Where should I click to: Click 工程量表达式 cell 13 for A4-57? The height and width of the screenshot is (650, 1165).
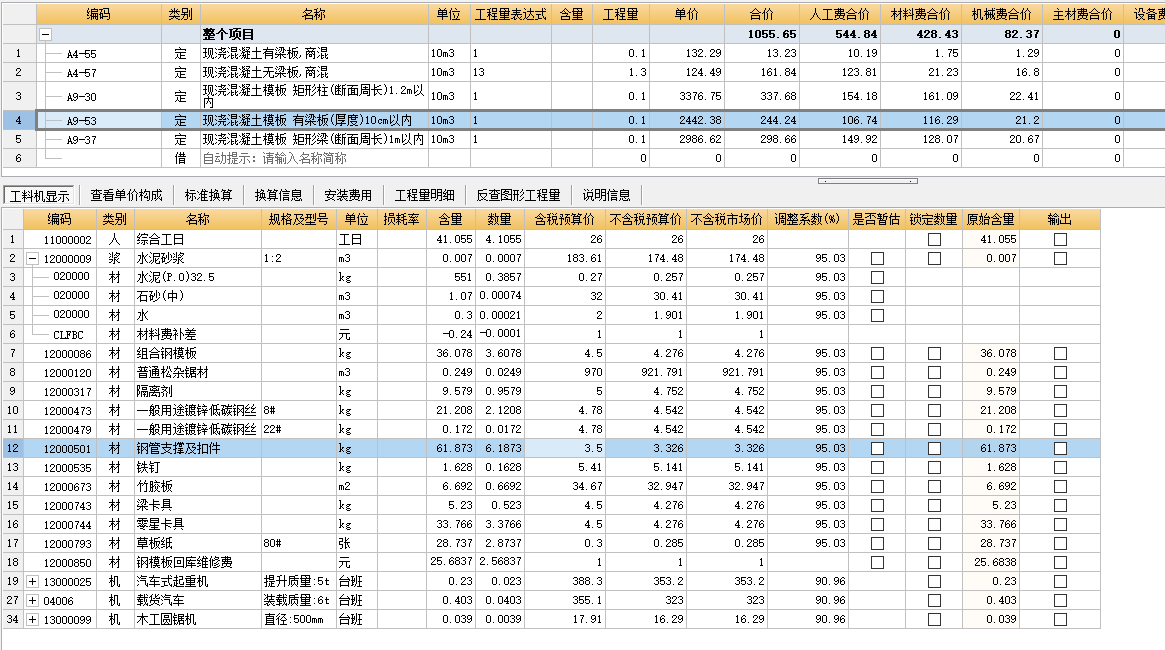(x=510, y=73)
